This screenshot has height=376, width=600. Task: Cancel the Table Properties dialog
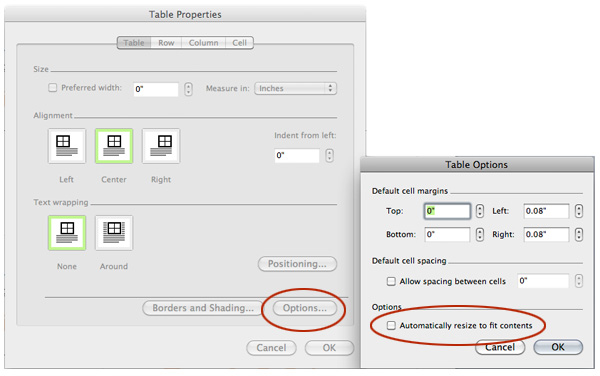click(271, 348)
